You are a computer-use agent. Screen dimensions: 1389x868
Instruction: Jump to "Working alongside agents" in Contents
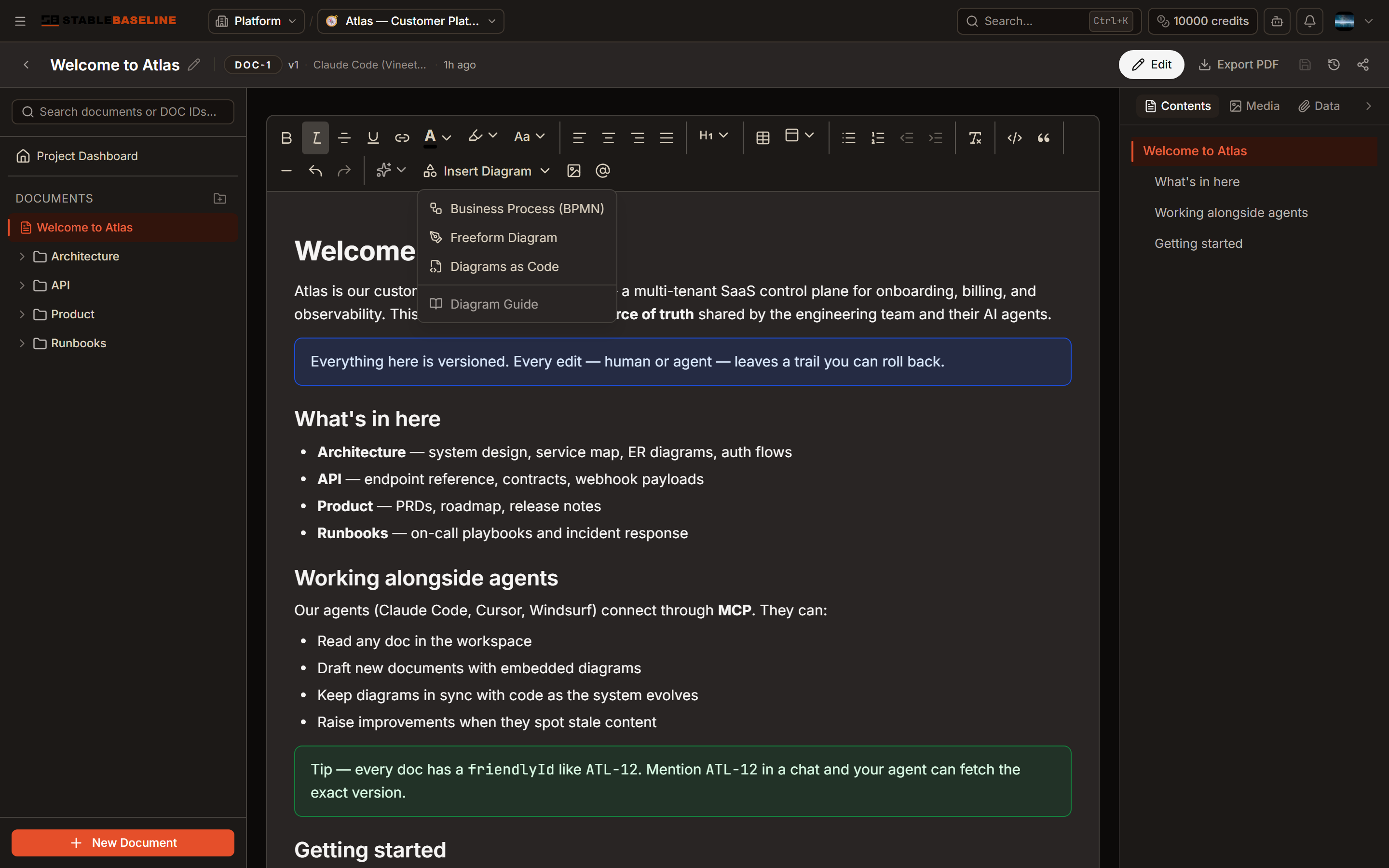[1231, 213]
